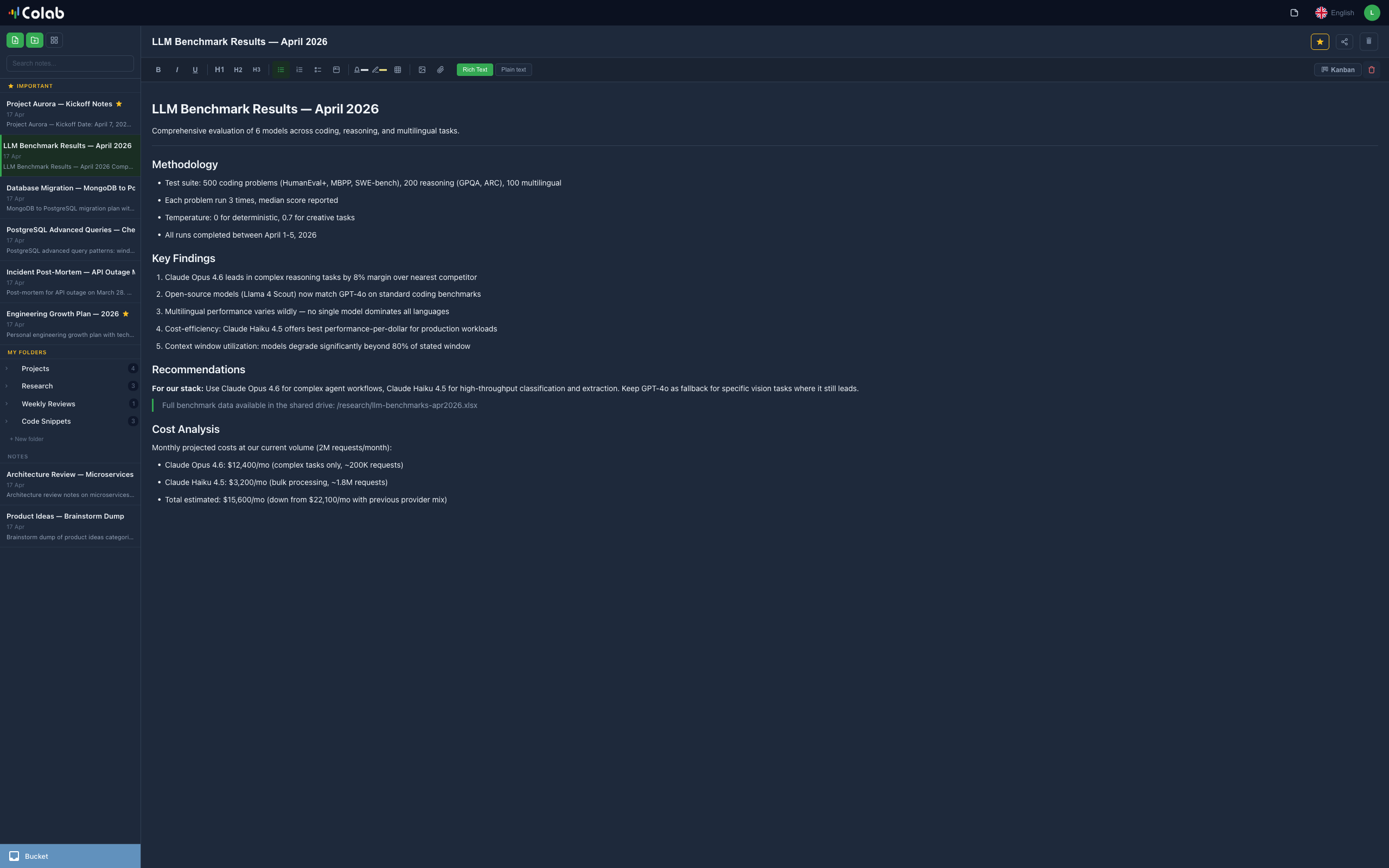Screen dimensions: 1389x868
Task: Click the star icon on Engineering Growth Plan
Action: tap(126, 314)
